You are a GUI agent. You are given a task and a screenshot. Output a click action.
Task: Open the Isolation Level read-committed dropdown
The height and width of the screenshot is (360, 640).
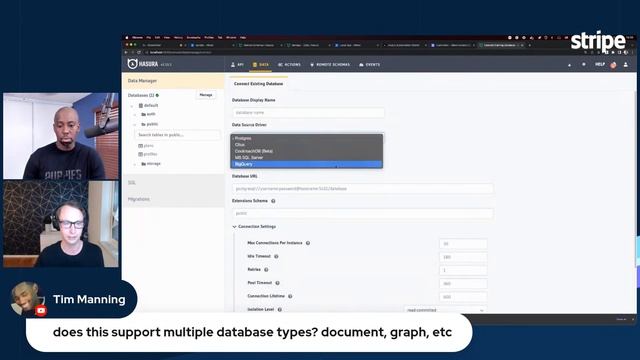coord(445,310)
